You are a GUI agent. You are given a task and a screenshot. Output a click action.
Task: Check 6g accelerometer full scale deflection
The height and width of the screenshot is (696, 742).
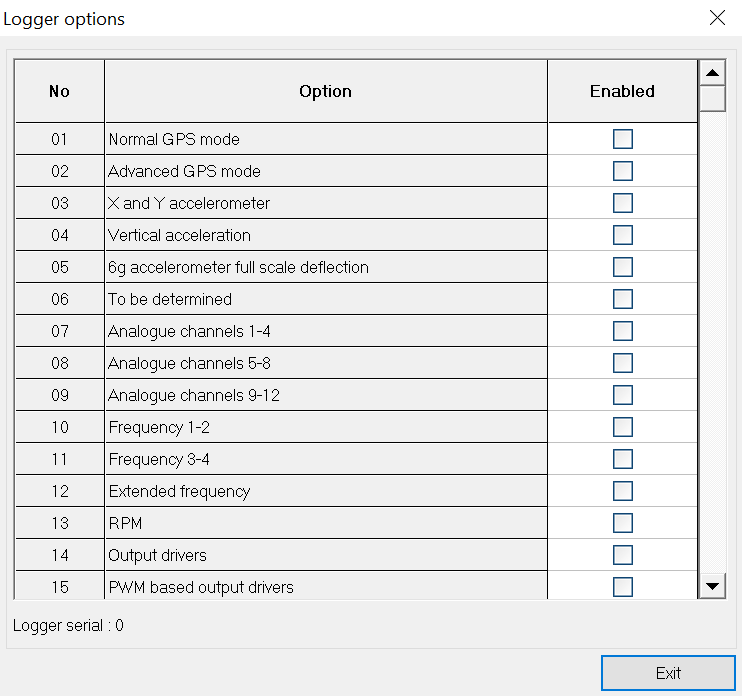(623, 267)
